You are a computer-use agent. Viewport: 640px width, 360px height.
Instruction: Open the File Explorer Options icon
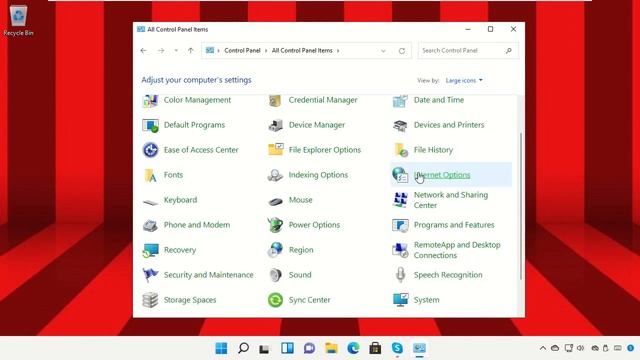276,149
